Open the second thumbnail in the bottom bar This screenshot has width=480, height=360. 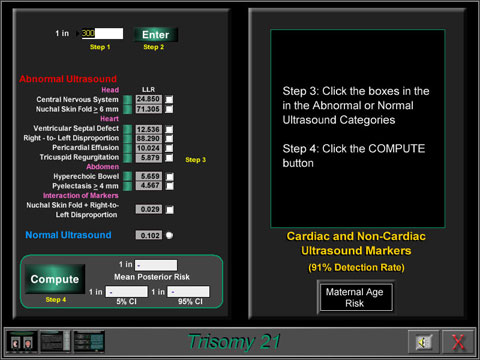point(55,342)
